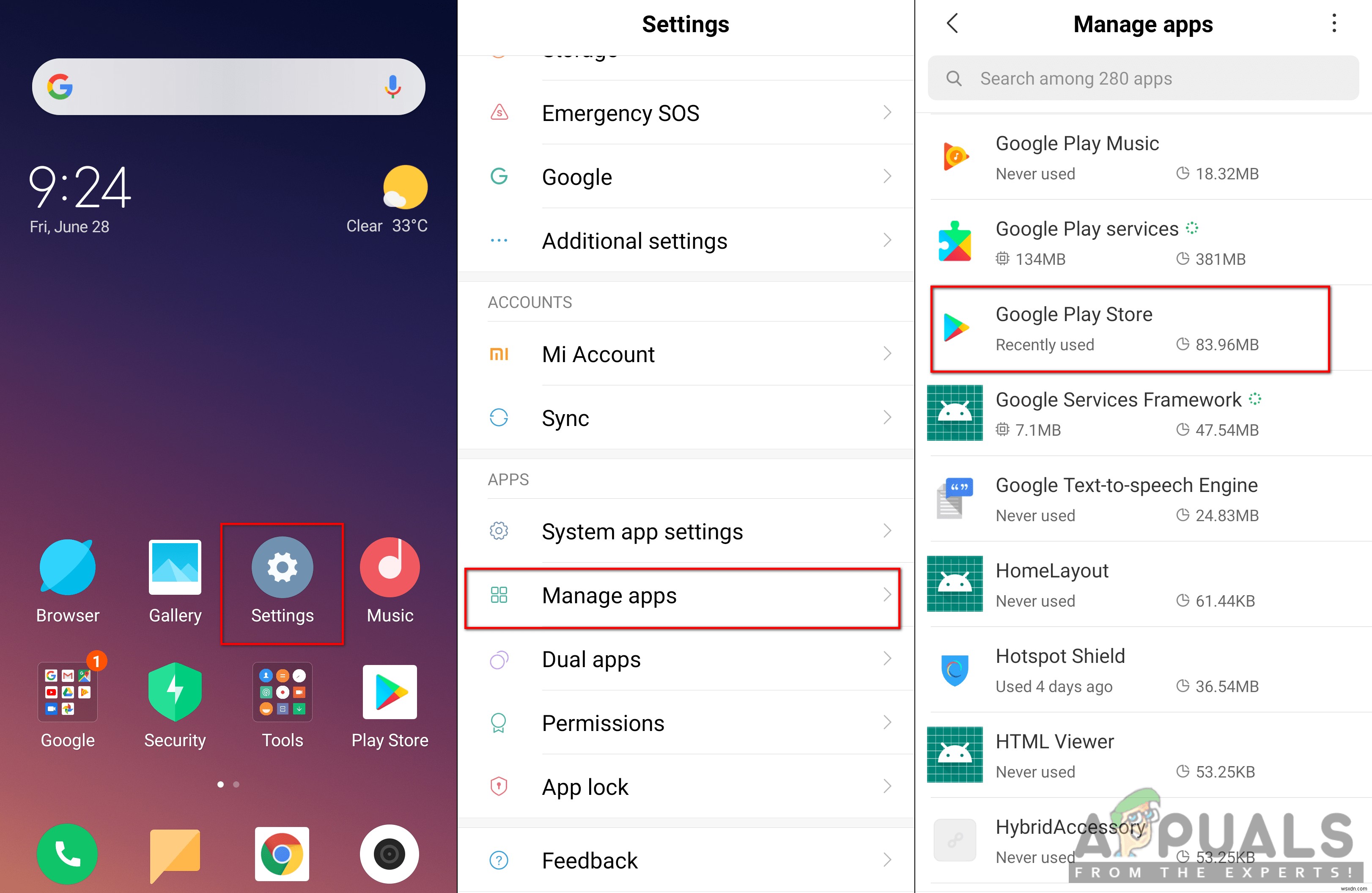Select Manage apps menu item

tap(685, 595)
